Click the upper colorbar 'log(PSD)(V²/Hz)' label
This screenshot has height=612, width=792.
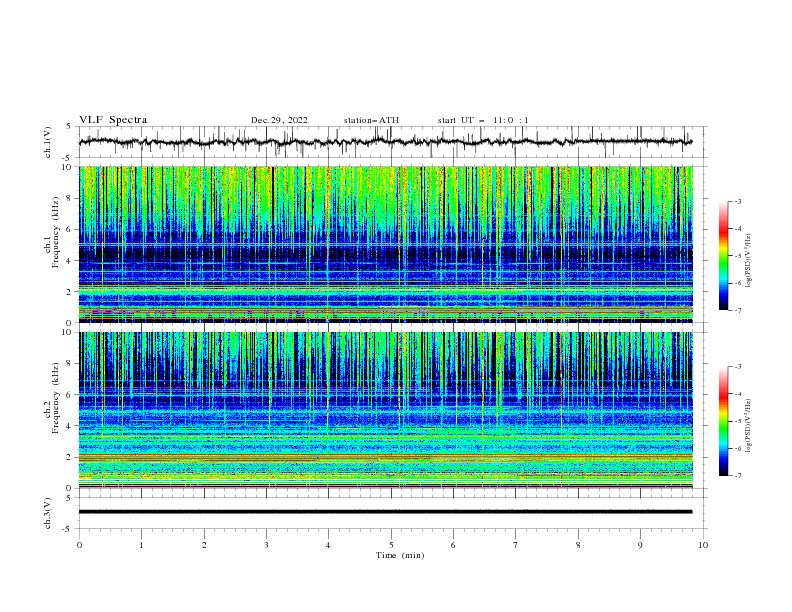click(748, 261)
